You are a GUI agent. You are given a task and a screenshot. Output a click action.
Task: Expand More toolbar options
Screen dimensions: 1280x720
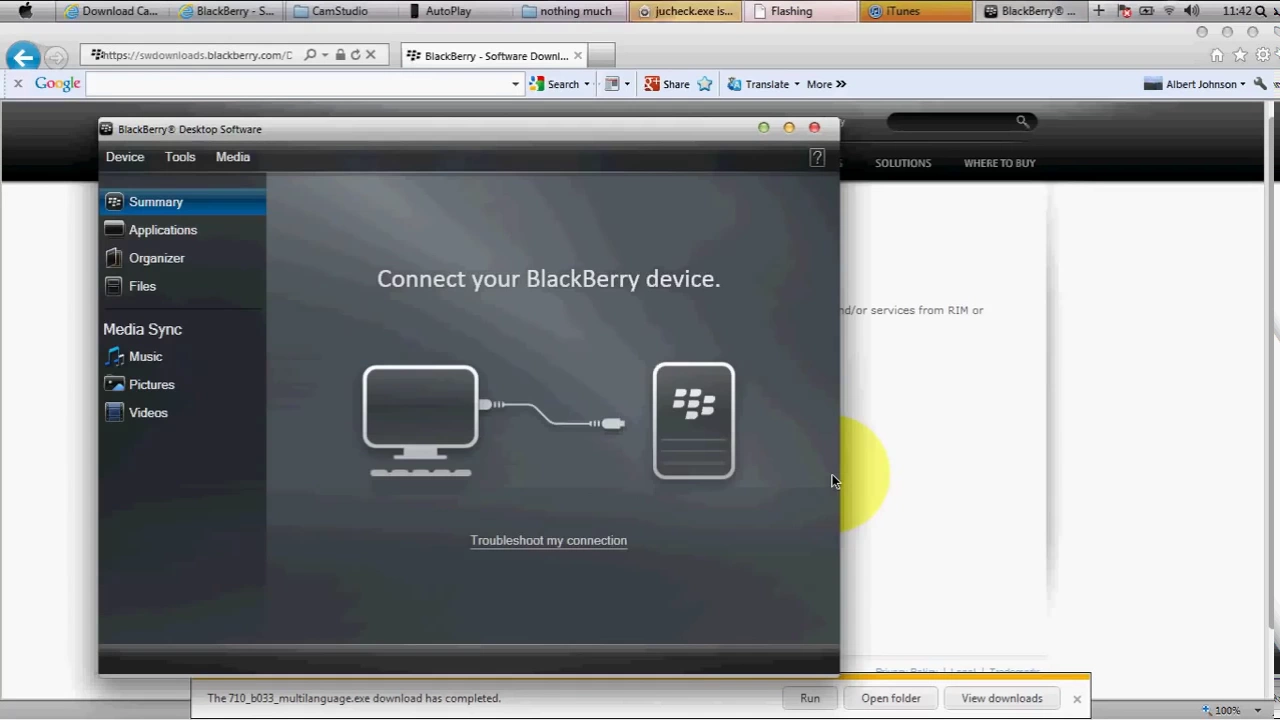point(827,84)
